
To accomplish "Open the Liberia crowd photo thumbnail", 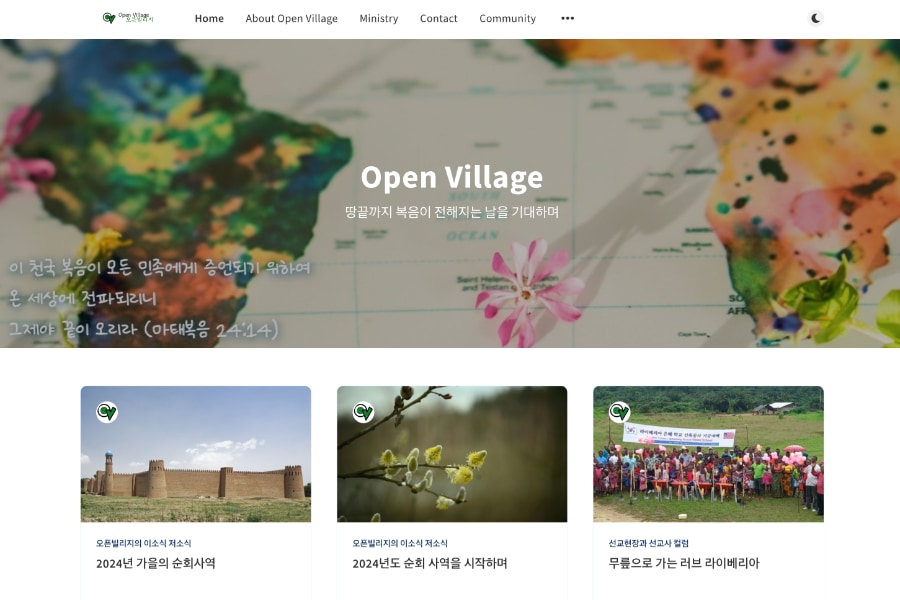I will 708,454.
